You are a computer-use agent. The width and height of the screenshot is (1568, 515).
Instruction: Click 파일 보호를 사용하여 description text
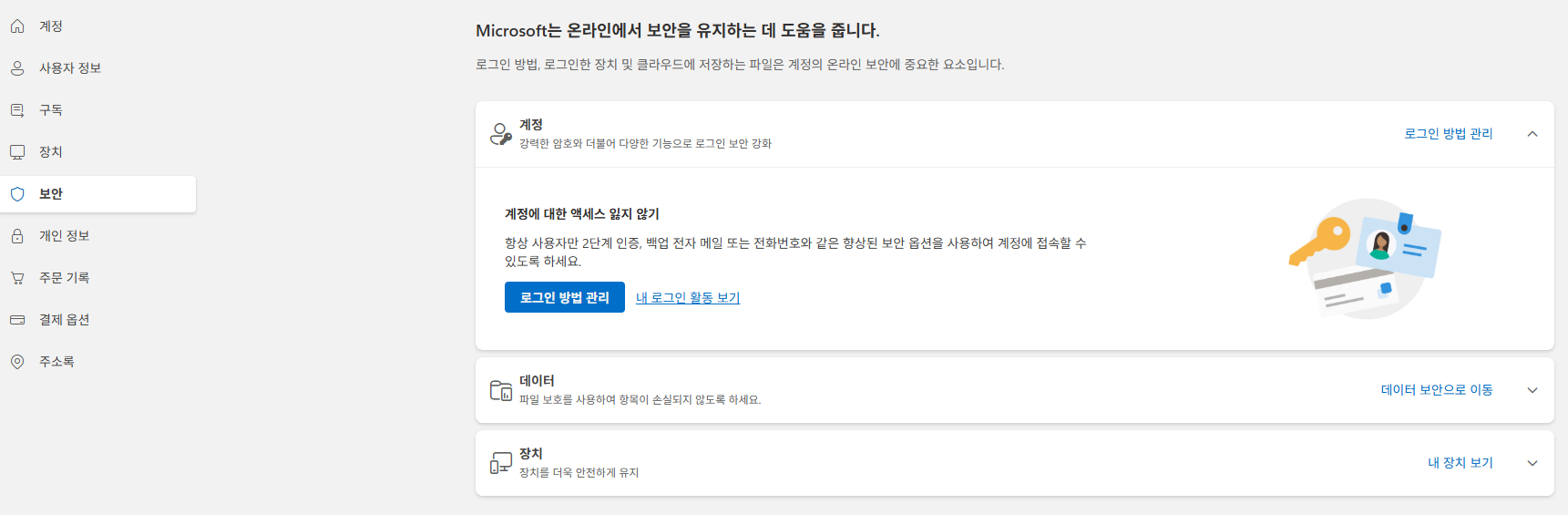point(641,400)
